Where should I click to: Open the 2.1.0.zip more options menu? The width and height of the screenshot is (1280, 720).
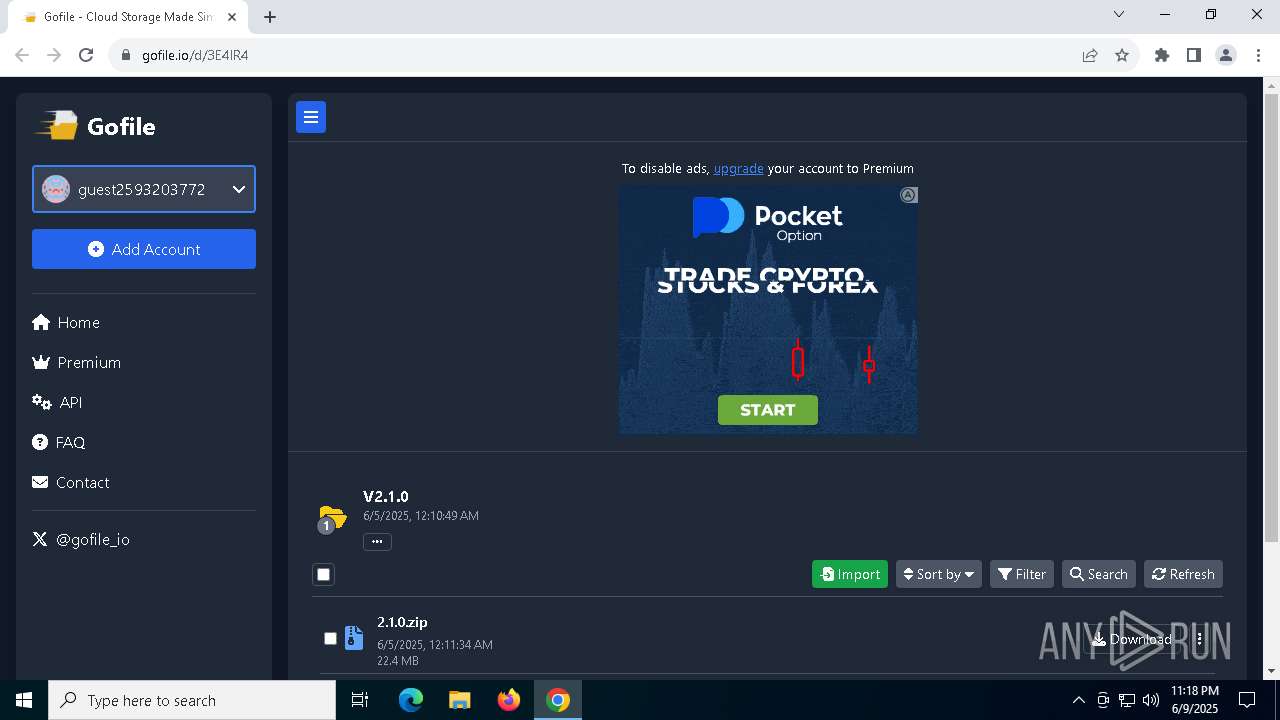coord(1199,639)
